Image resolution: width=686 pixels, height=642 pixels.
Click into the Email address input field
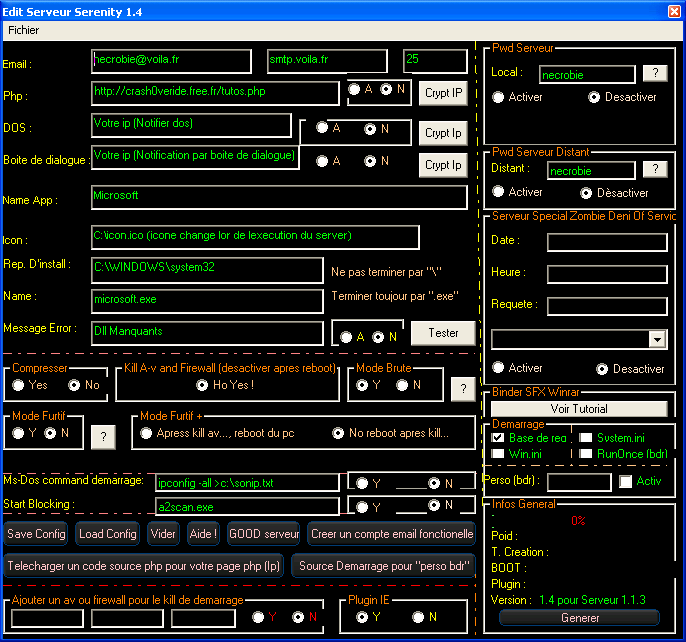tap(169, 61)
